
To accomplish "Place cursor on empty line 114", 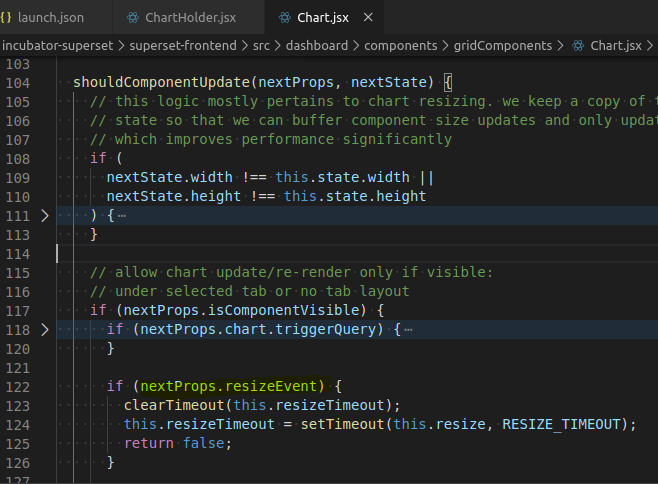I will click(x=357, y=254).
